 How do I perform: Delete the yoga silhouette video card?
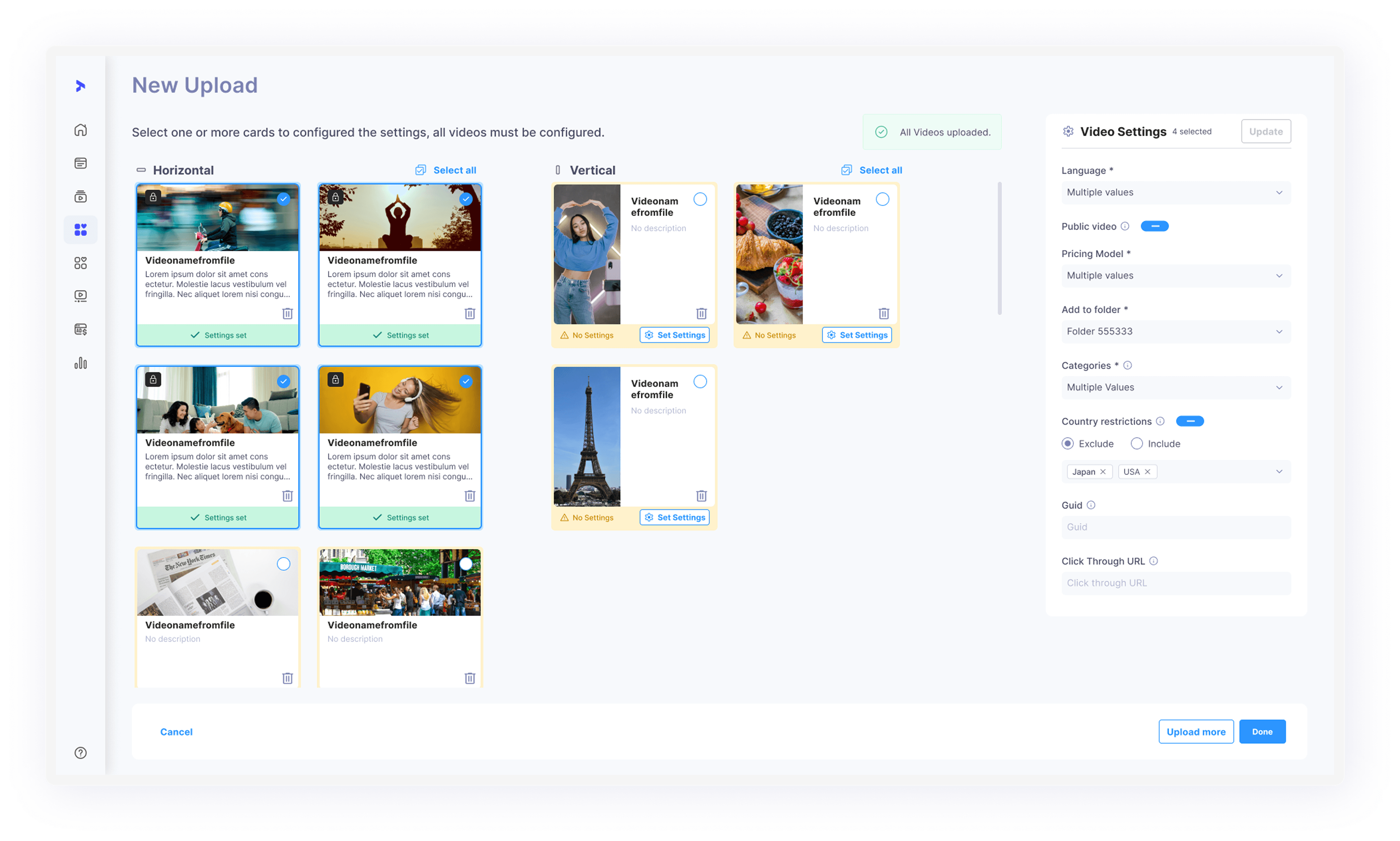(470, 313)
